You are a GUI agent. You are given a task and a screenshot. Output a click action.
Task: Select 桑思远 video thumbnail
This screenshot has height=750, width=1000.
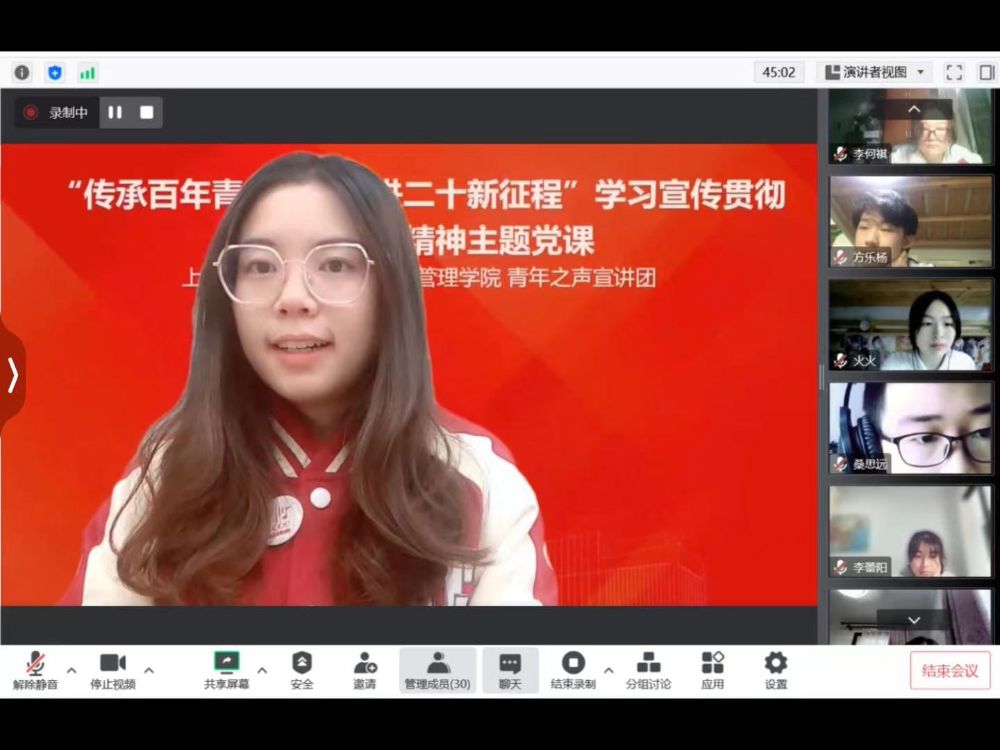pos(910,428)
